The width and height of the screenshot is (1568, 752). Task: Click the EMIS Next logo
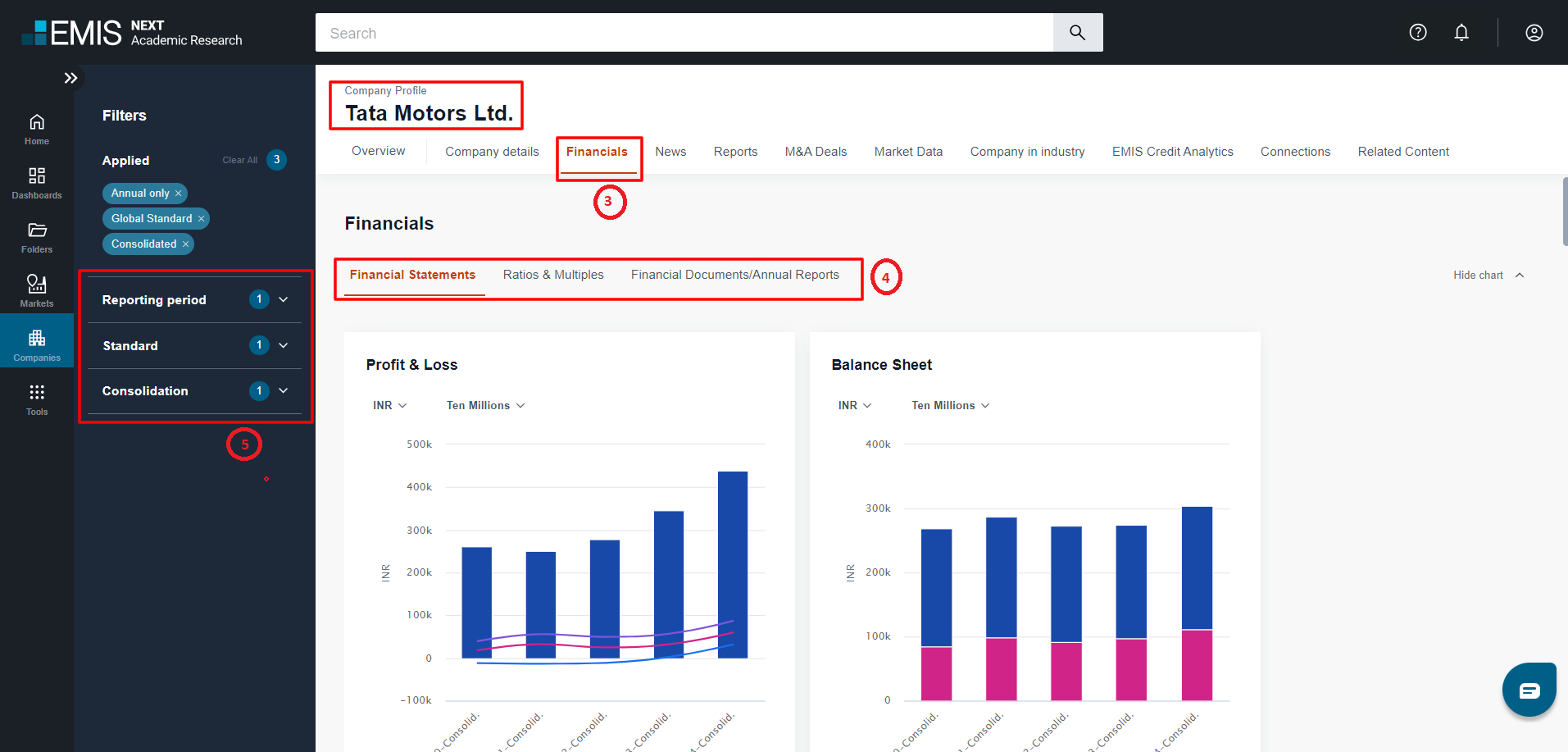tap(132, 33)
